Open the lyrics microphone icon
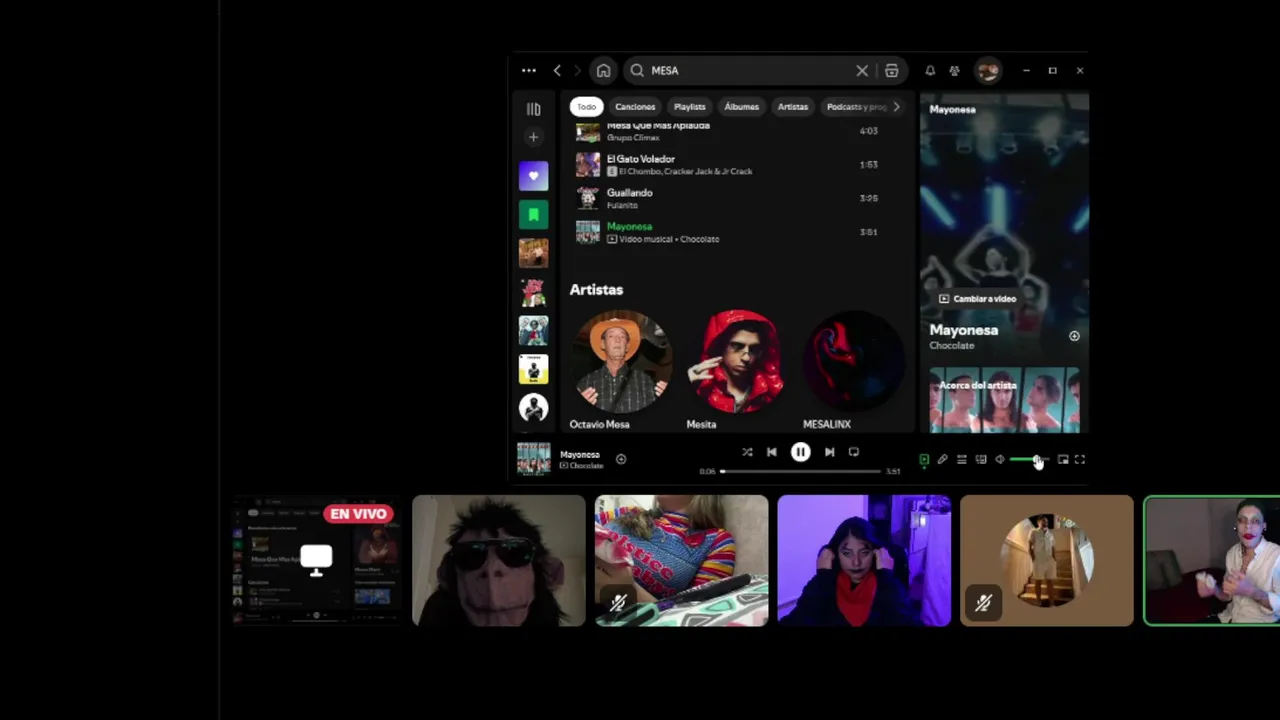The width and height of the screenshot is (1280, 720). click(x=942, y=460)
